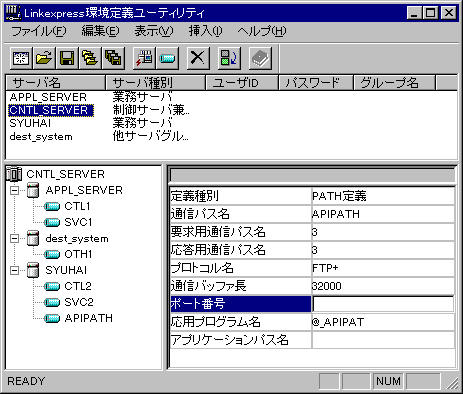The height and width of the screenshot is (394, 463).
Task: Click the insert path toolbar icon
Action: click(x=167, y=58)
